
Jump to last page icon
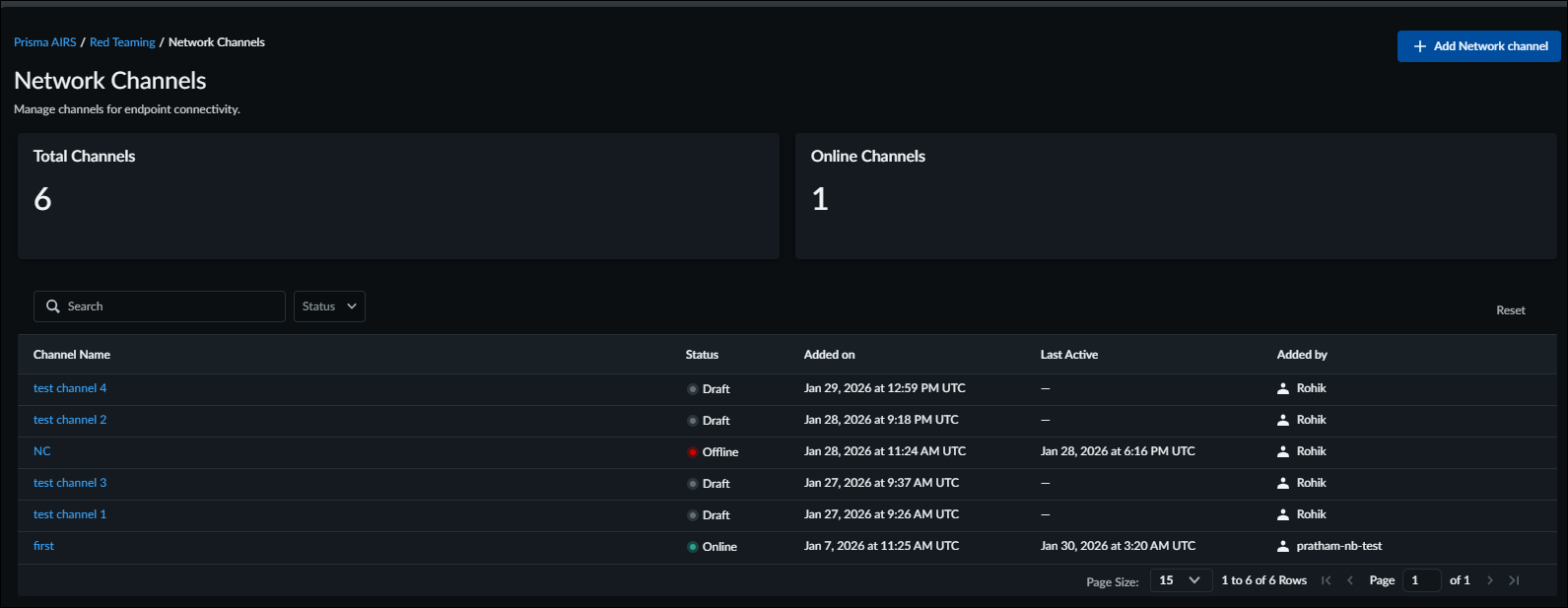(1515, 580)
